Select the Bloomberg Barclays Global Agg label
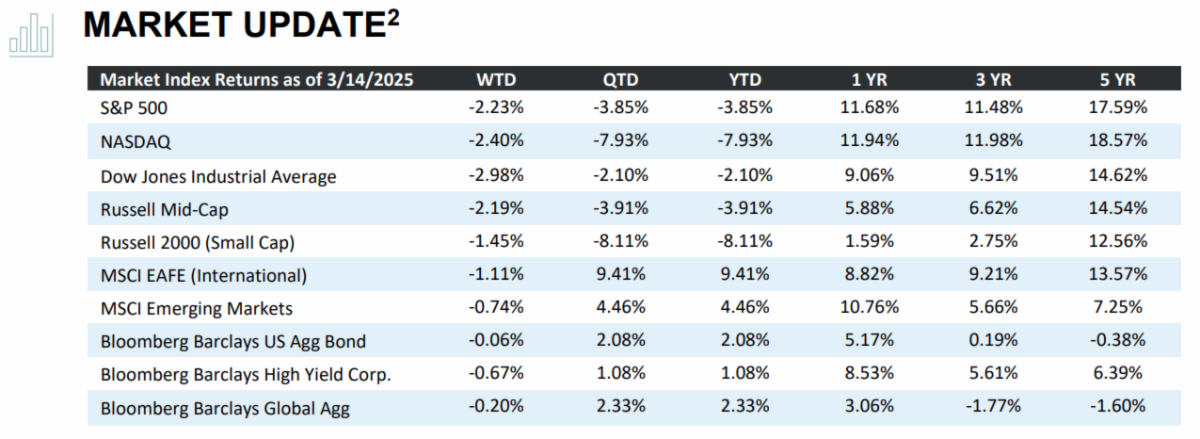Image resolution: width=1200 pixels, height=439 pixels. click(x=225, y=408)
